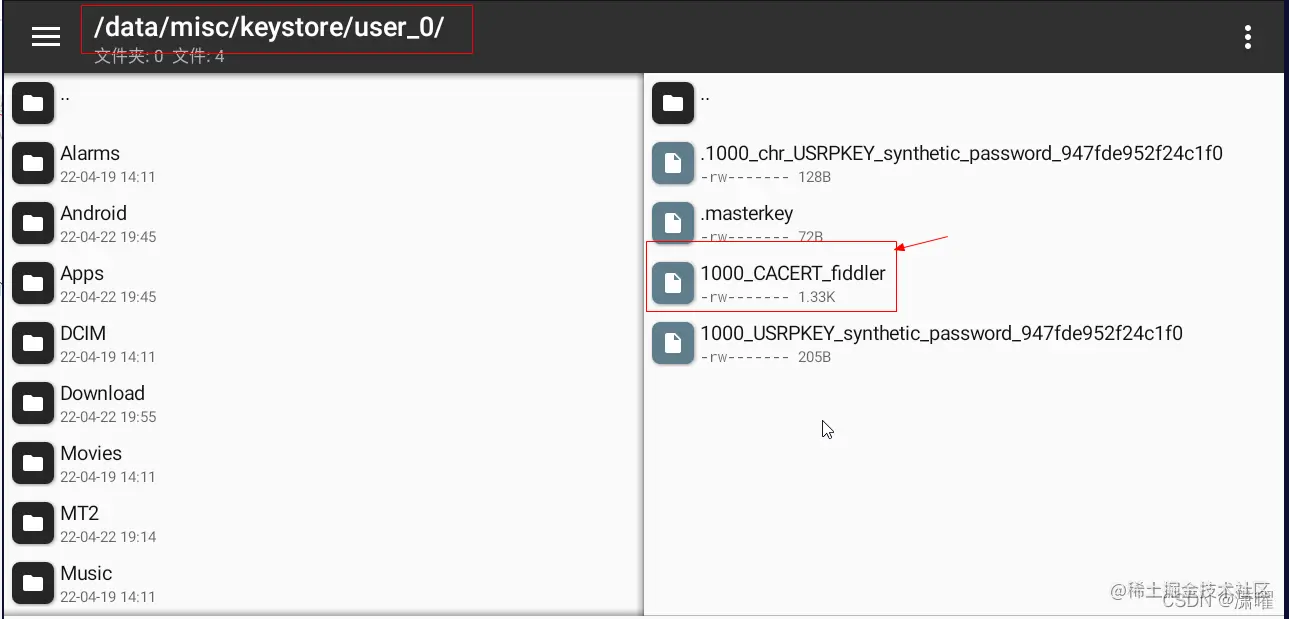Click the folder and file count subtitle
The width and height of the screenshot is (1289, 619).
point(160,57)
